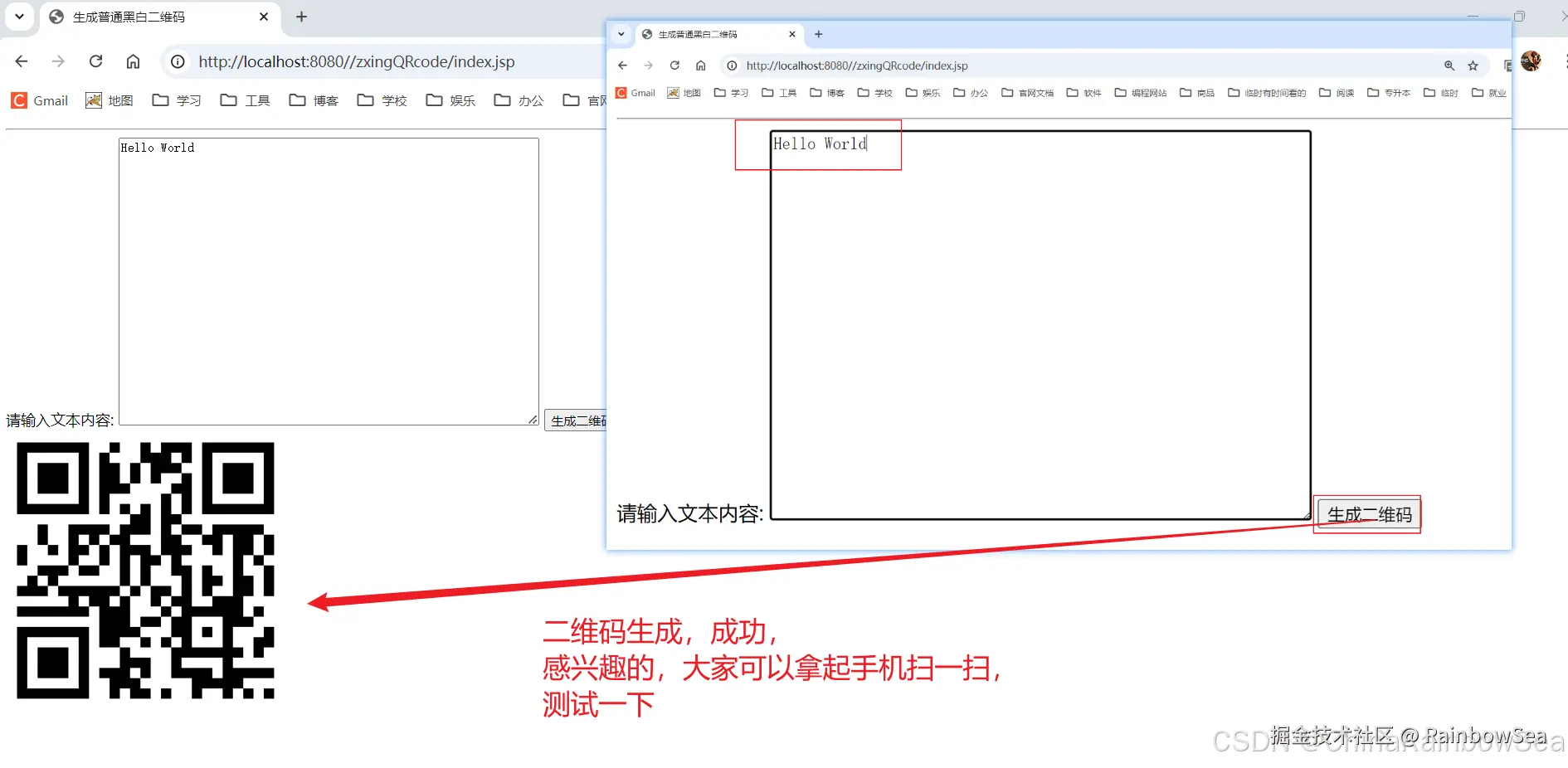Open the tab search chevron in the front window
Viewport: 1568px width, 768px height.
coord(621,34)
